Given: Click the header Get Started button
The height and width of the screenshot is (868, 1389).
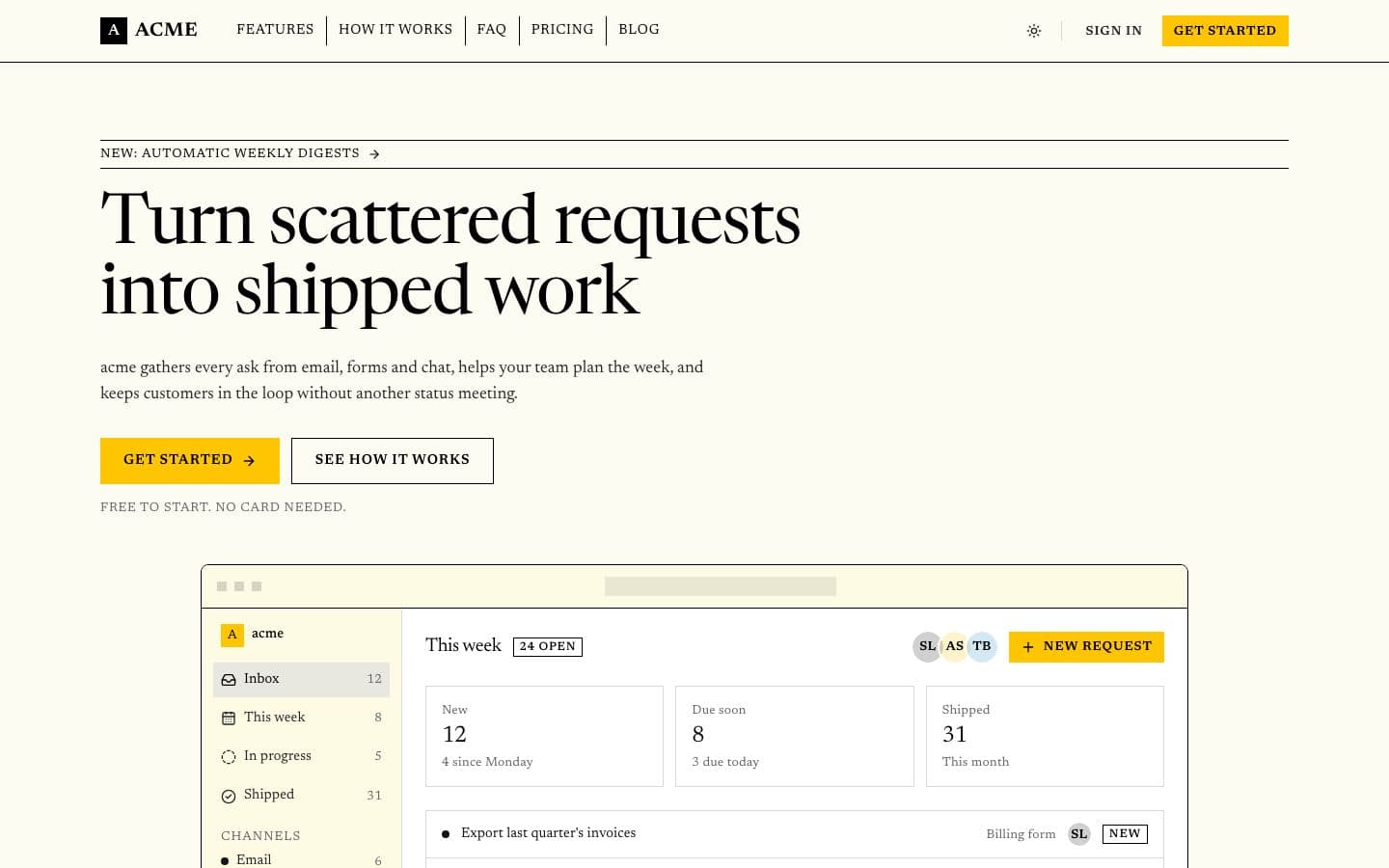Looking at the screenshot, I should (x=1225, y=31).
